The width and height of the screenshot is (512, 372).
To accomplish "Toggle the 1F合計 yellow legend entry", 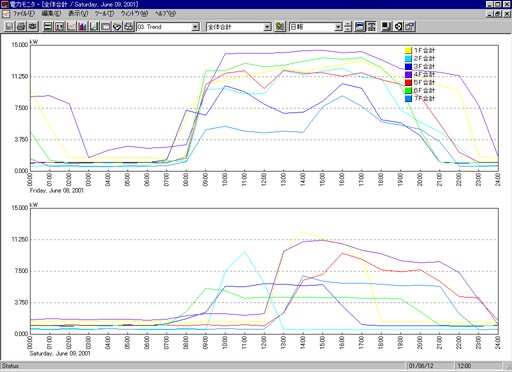I will pos(420,50).
